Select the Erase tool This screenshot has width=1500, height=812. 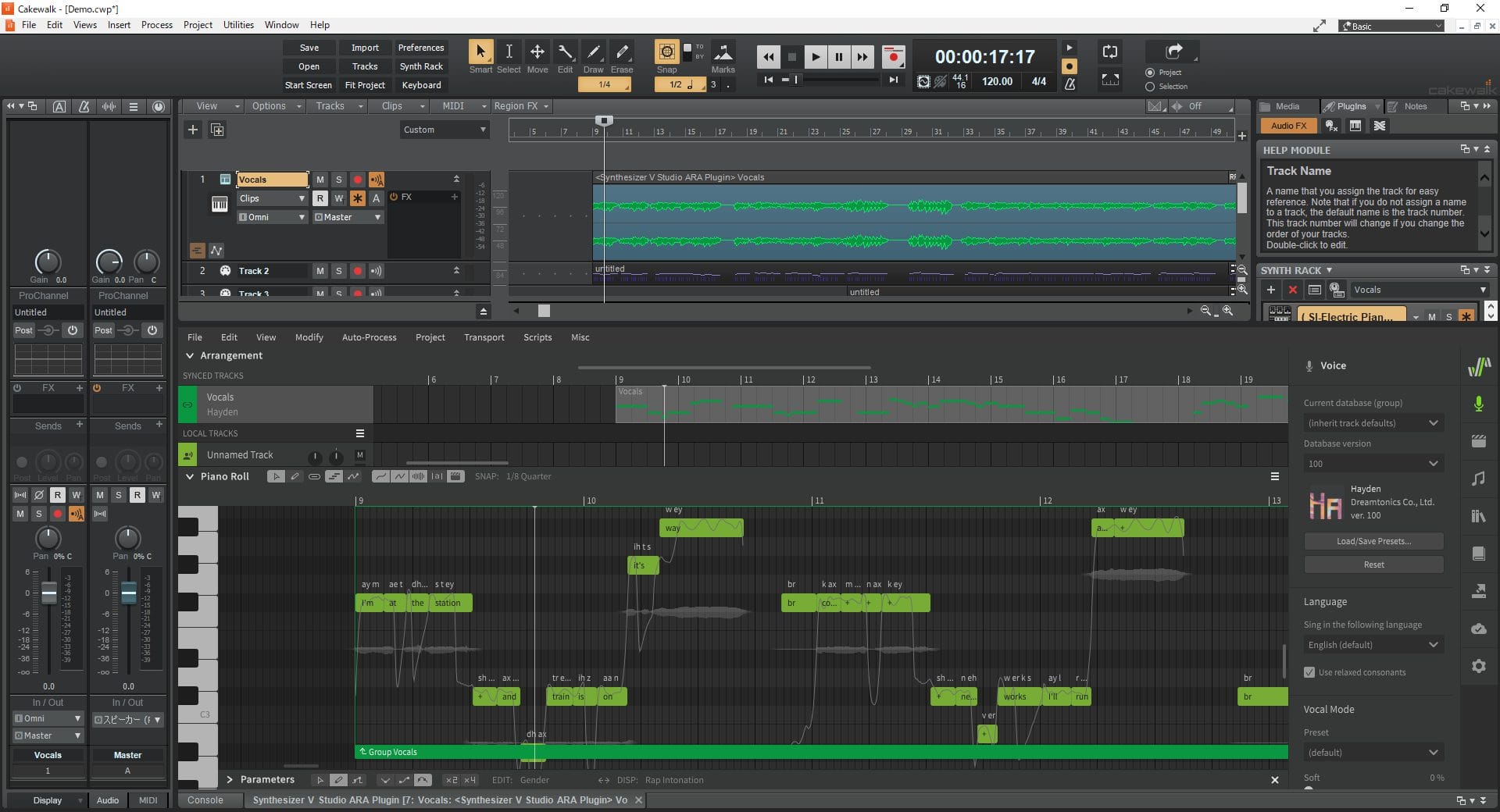pyautogui.click(x=622, y=53)
